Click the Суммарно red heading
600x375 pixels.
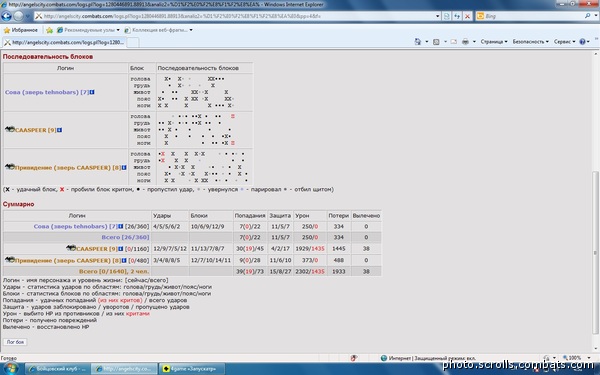click(x=18, y=204)
